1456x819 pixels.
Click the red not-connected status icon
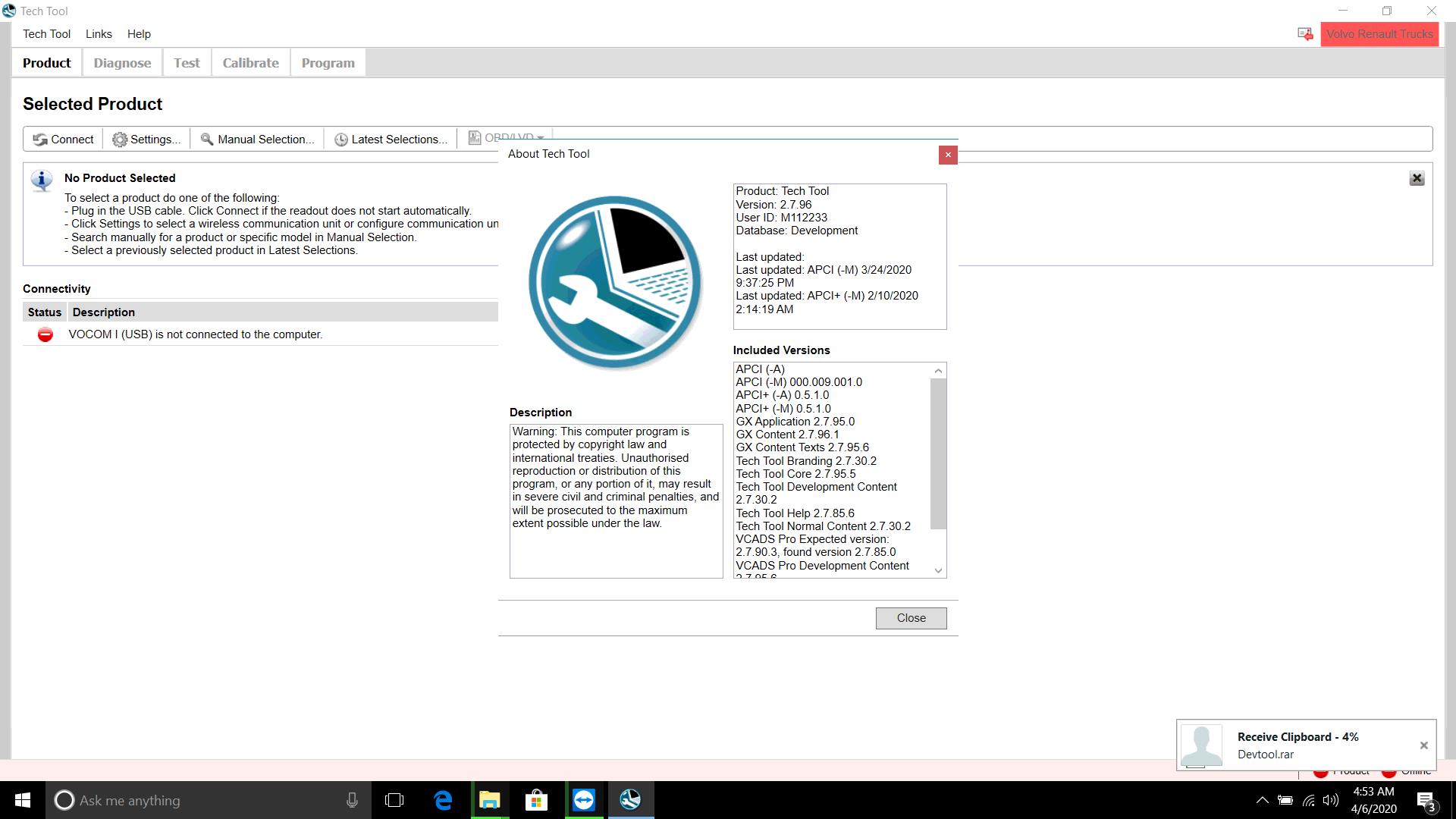pos(45,334)
